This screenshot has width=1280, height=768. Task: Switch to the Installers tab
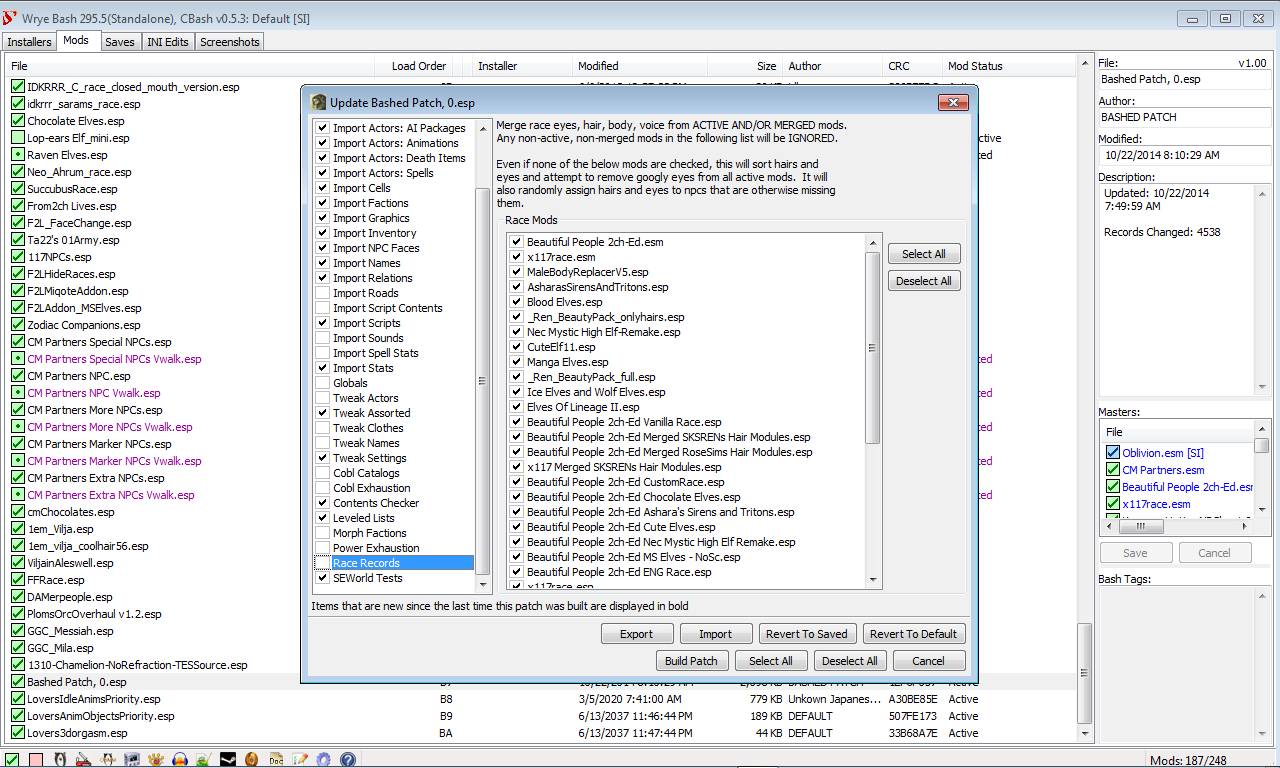click(x=29, y=42)
